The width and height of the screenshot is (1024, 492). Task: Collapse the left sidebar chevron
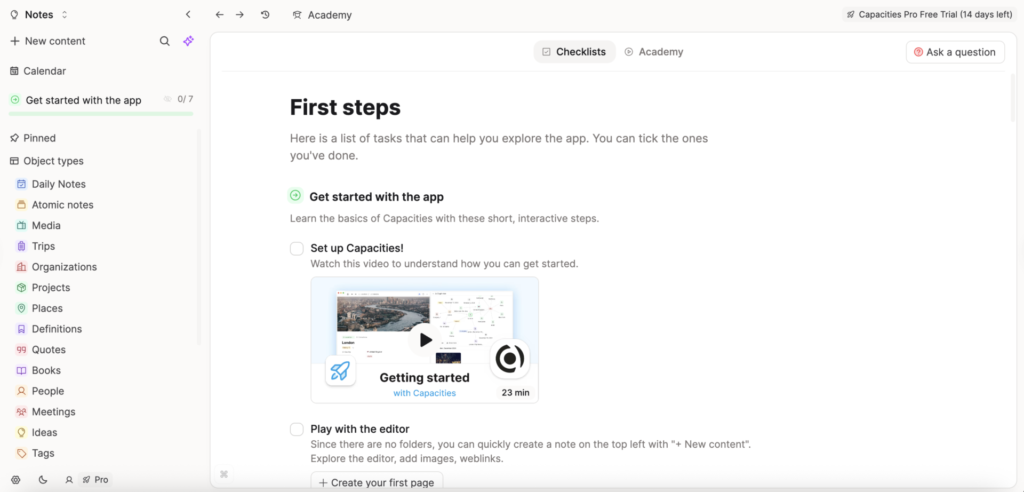tap(188, 15)
